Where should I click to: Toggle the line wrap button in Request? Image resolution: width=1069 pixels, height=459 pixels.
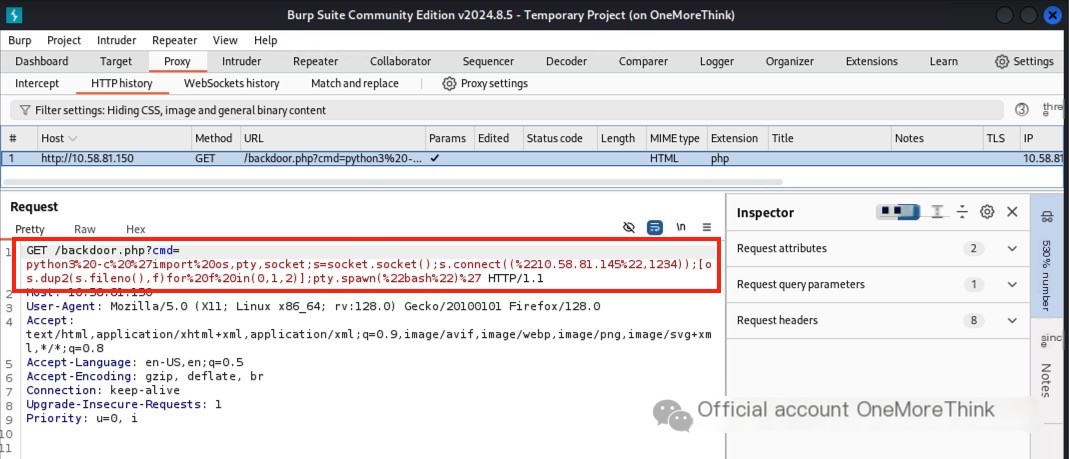tap(654, 227)
